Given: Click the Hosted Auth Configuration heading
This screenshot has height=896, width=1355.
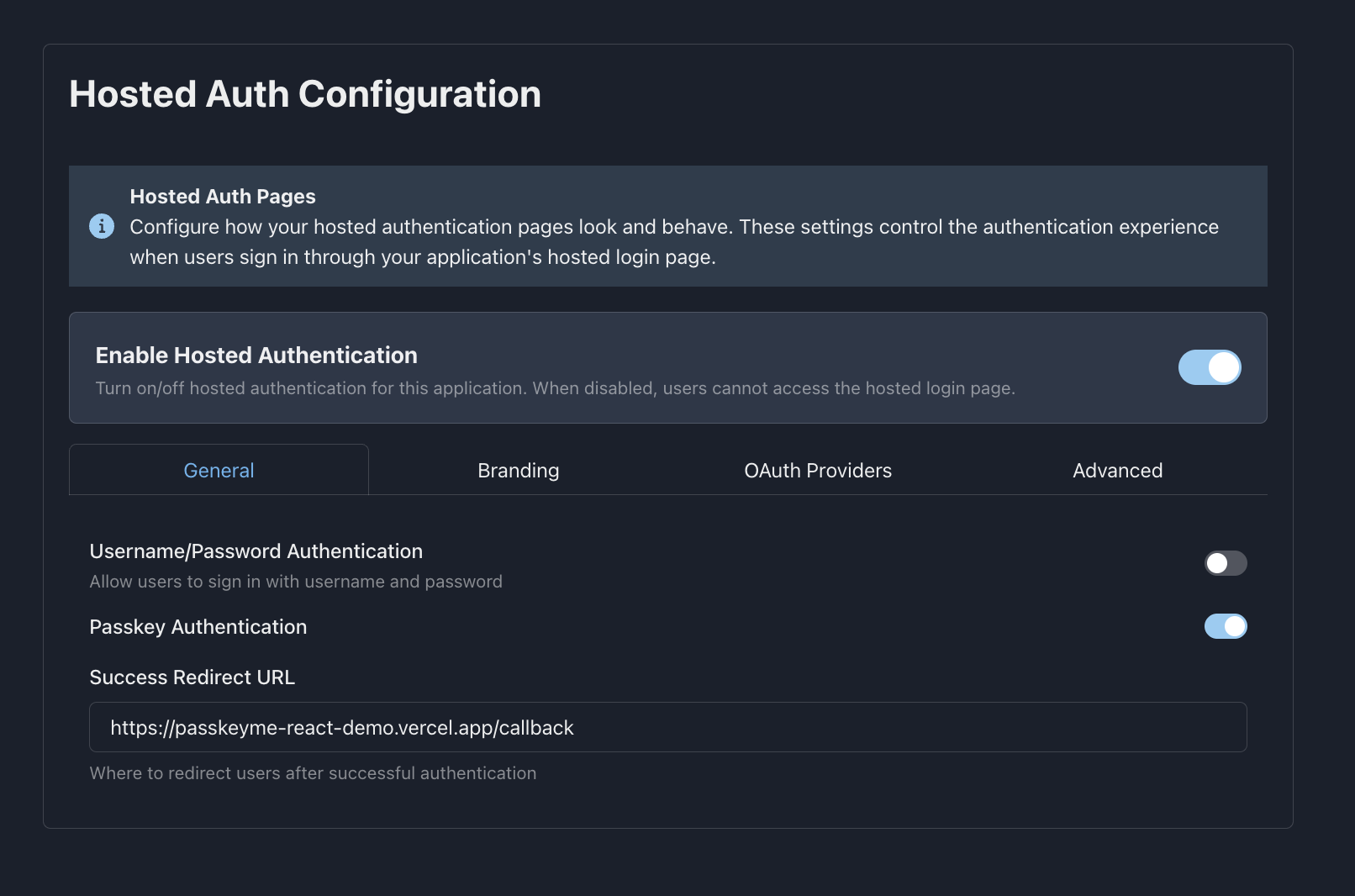Looking at the screenshot, I should 305,94.
